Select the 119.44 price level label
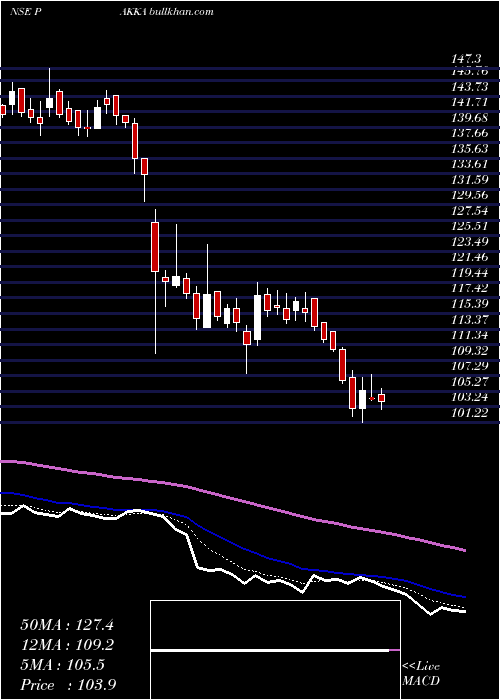Screen dimensions: 500x700 point(469,273)
